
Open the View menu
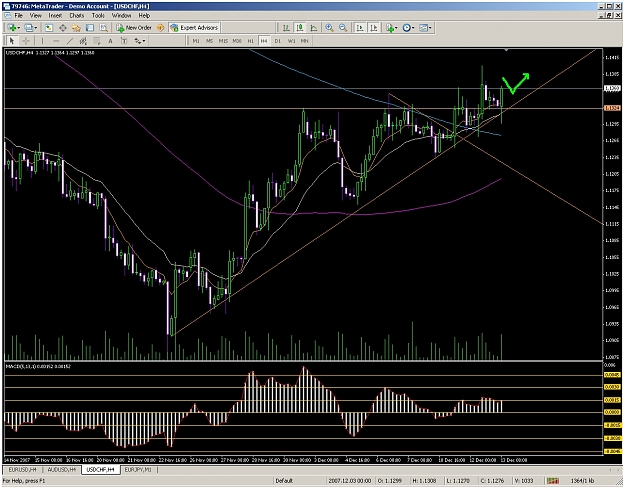[x=35, y=16]
